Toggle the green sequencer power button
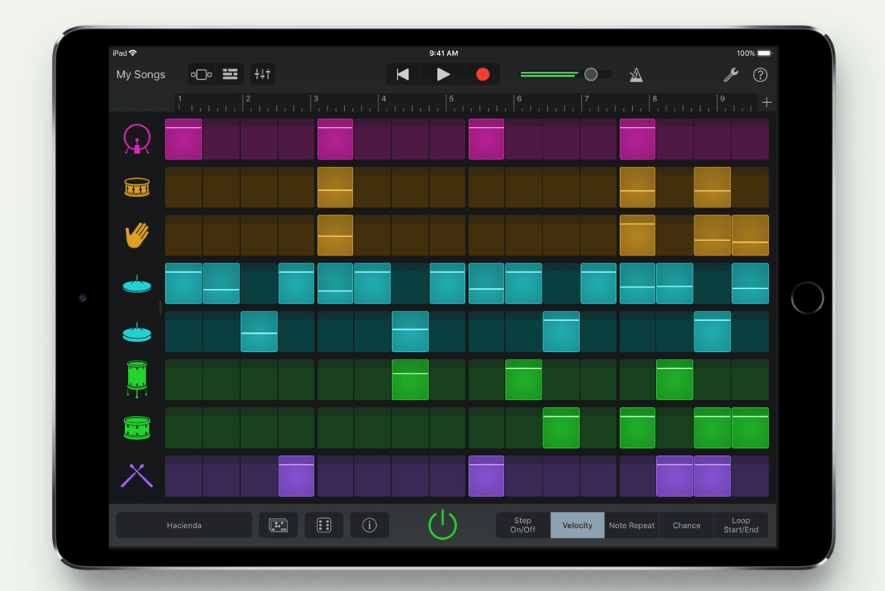The image size is (885, 591). 442,524
